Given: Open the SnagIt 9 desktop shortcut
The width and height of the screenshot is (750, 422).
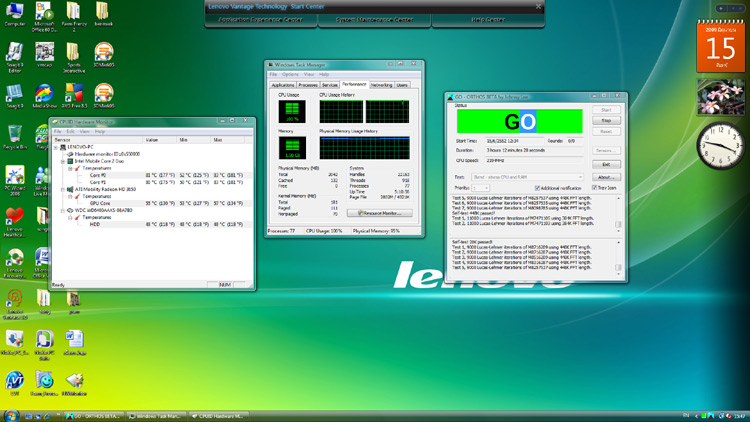Looking at the screenshot, I should tap(15, 96).
